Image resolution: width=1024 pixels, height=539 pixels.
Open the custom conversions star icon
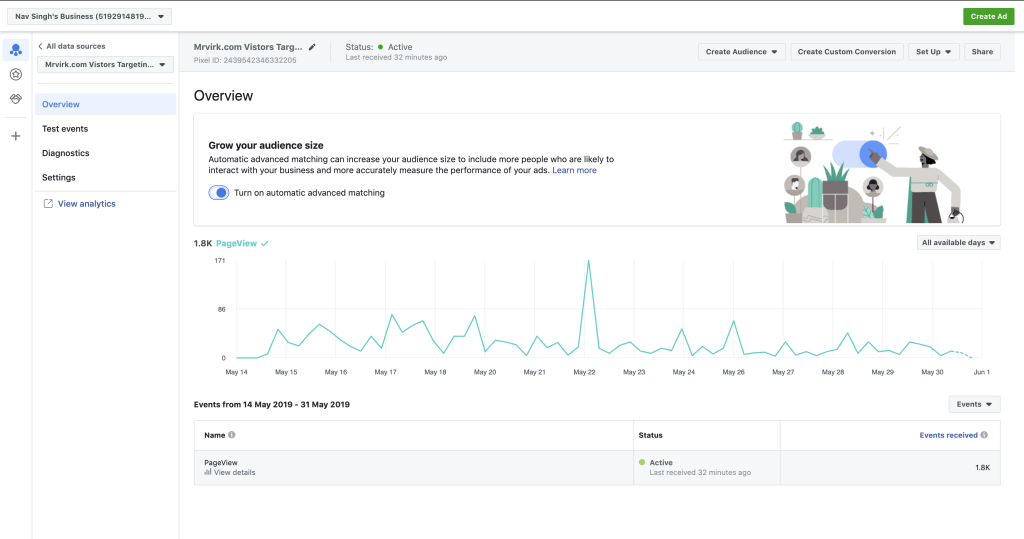coord(16,74)
